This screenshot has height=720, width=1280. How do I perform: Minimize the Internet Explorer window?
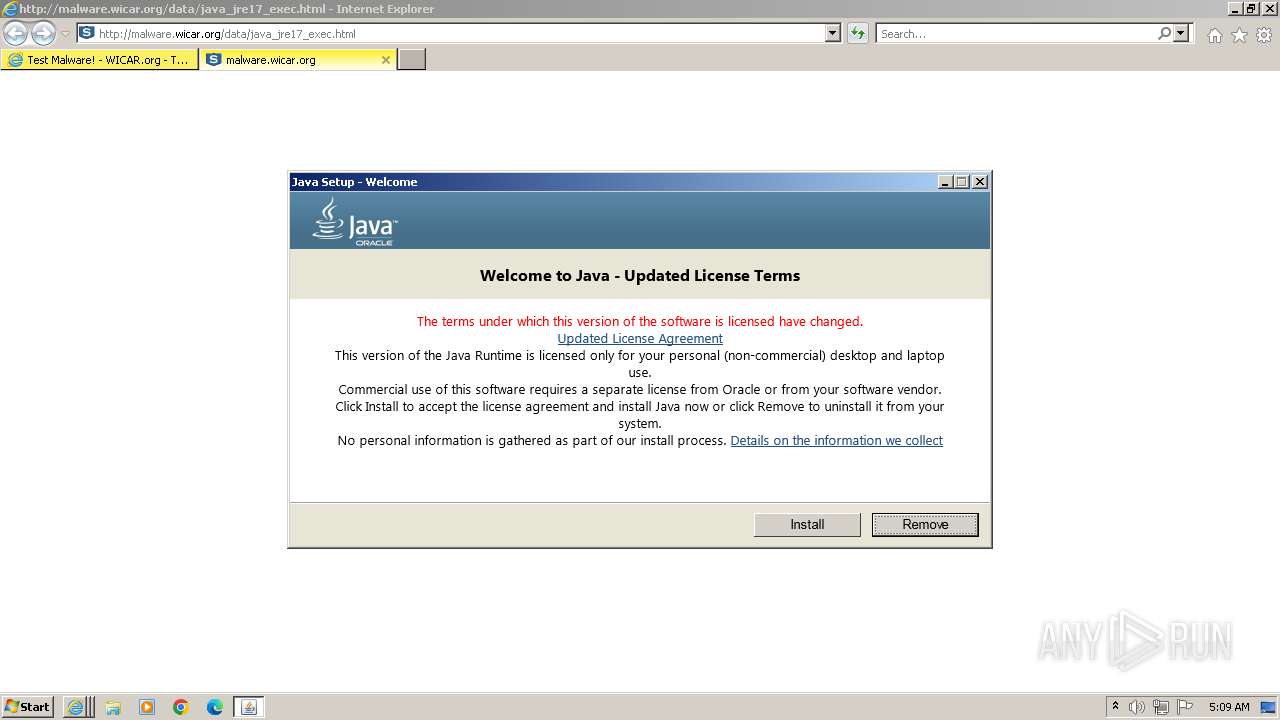[1235, 9]
